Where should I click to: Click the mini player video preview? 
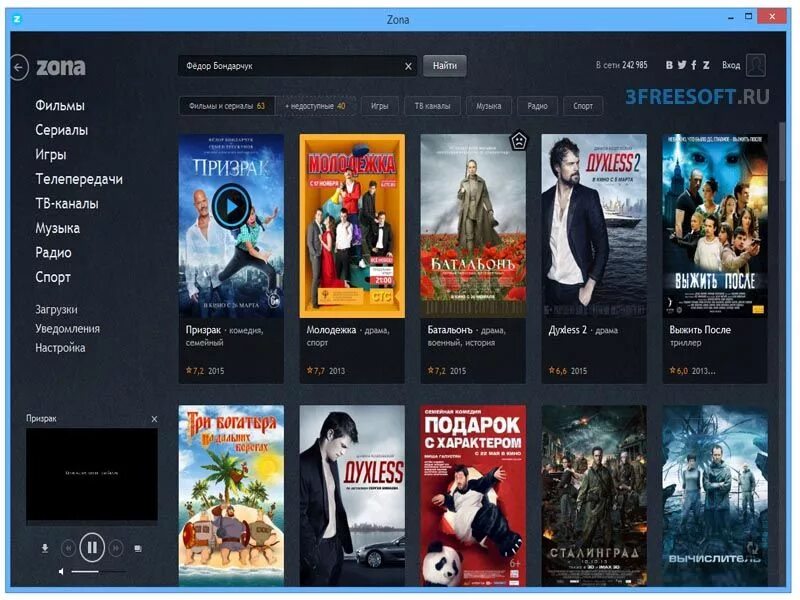92,474
